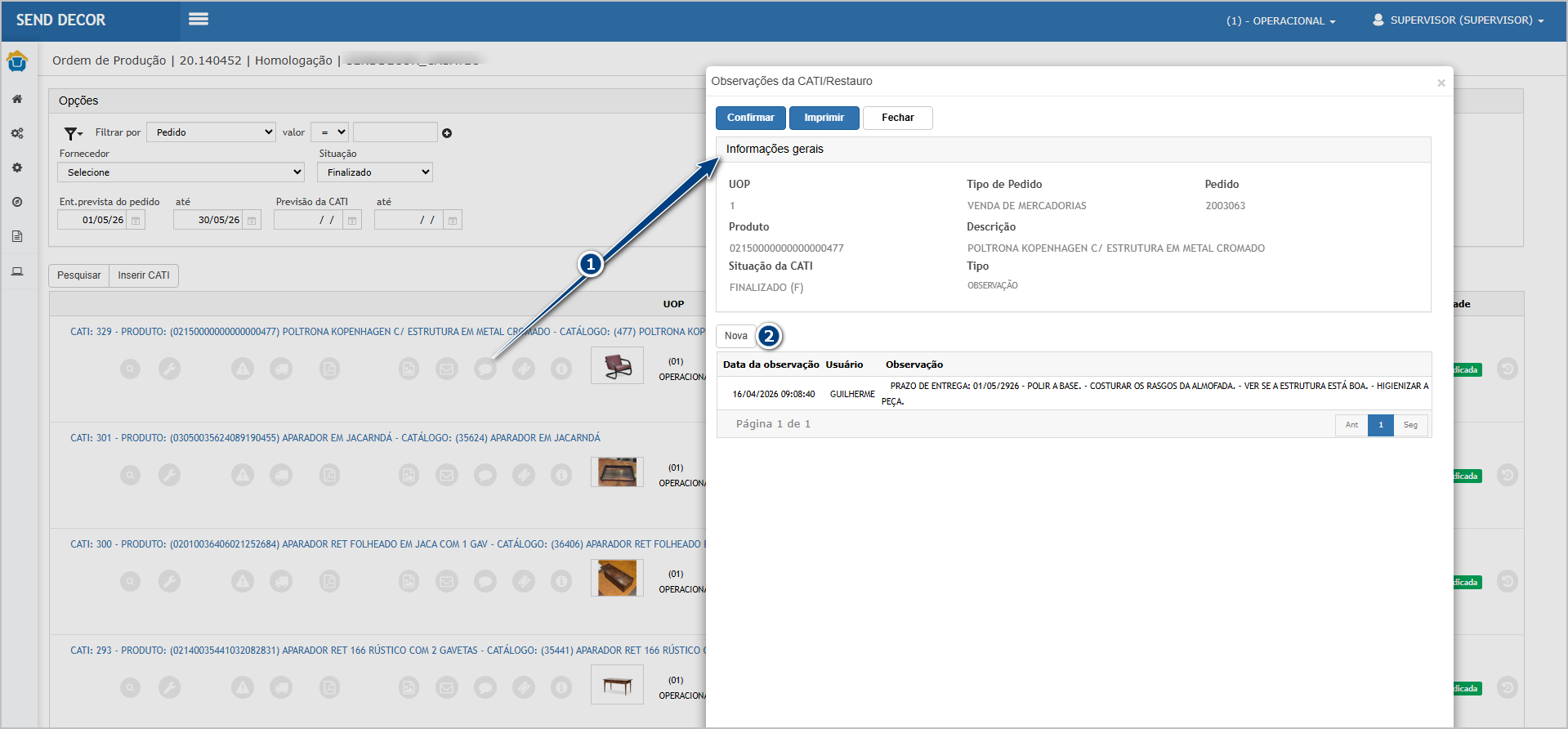Click the PDF icon on CATI 329 row
The height and width of the screenshot is (729, 1568).
coord(329,369)
